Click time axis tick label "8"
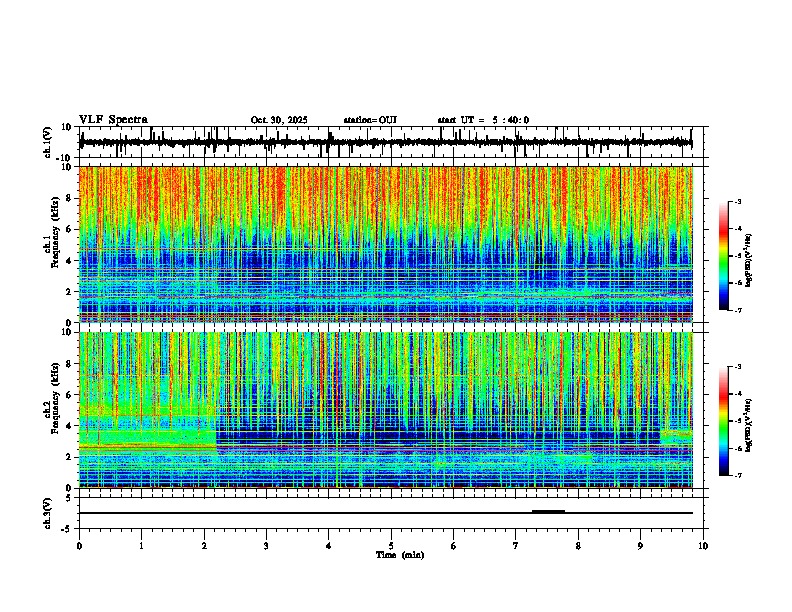This screenshot has width=792, height=612. (x=578, y=546)
